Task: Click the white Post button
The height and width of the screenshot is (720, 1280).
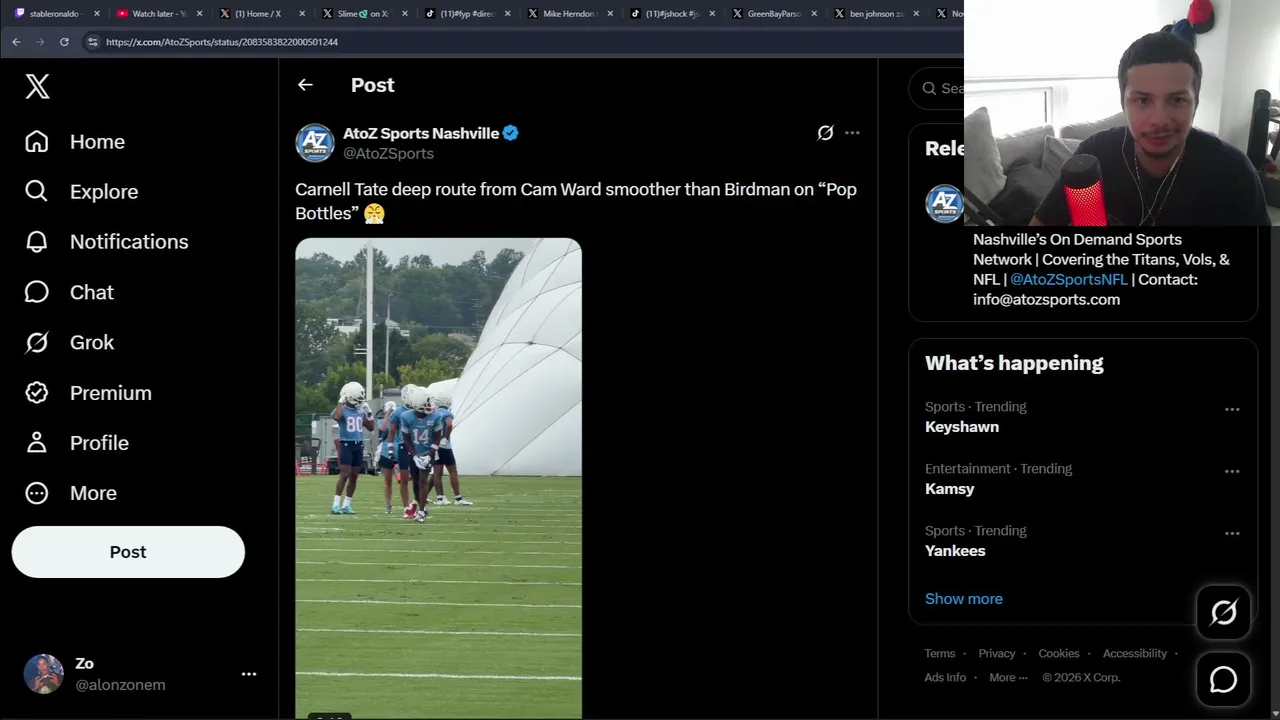Action: tap(128, 552)
